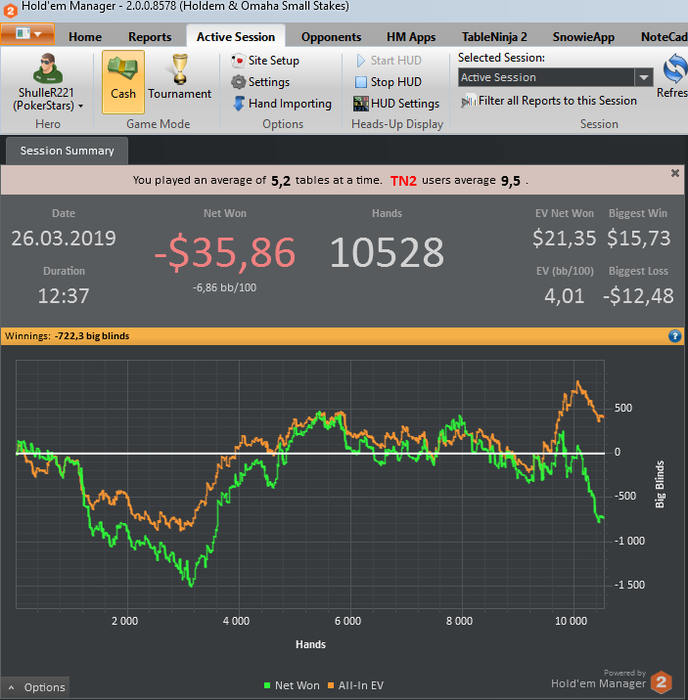The width and height of the screenshot is (688, 700).
Task: Open Site Setup option
Action: pyautogui.click(x=265, y=60)
